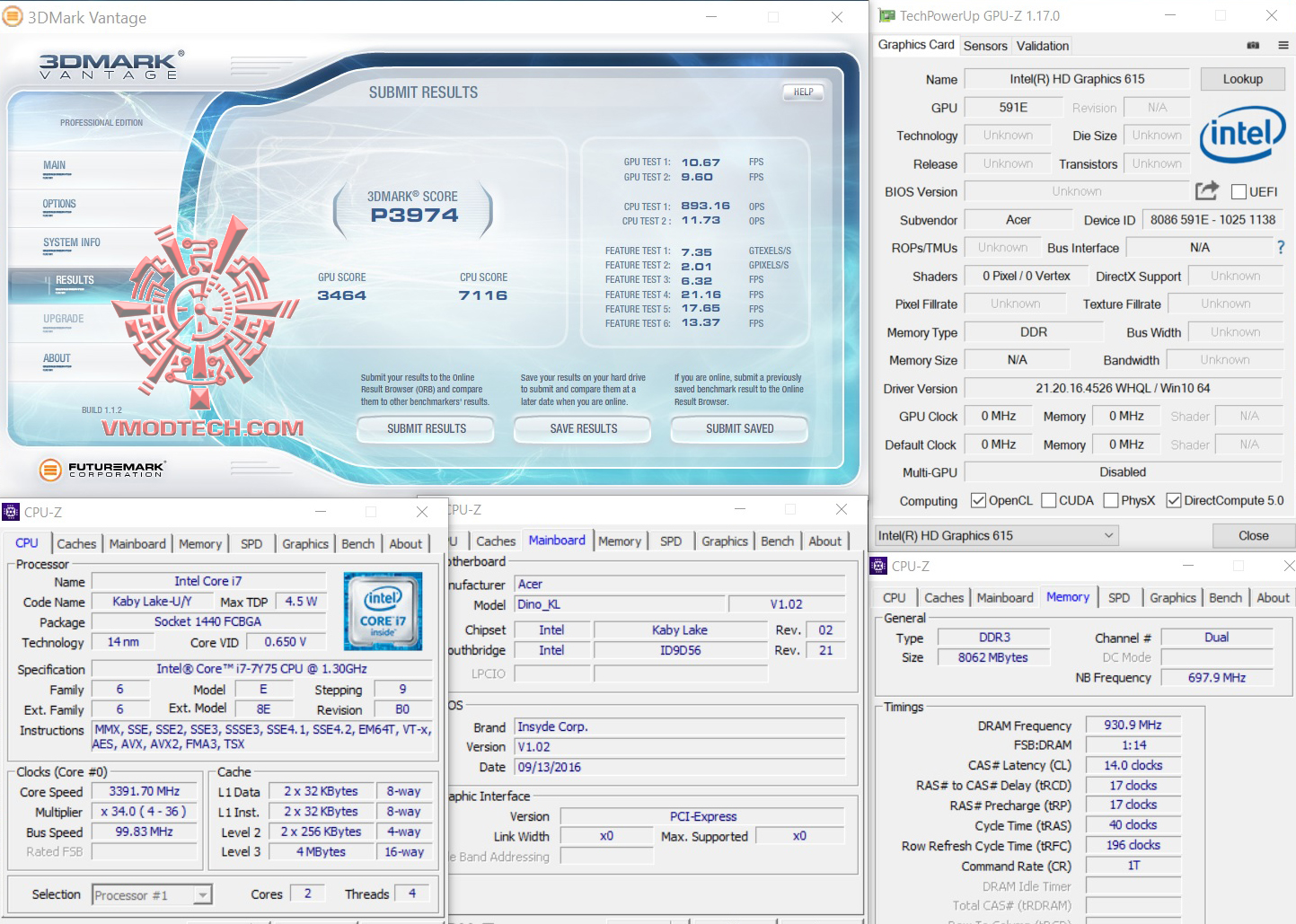Click the GPU-Z Name field showing Intel(R) HD Graphics 615
Viewport: 1296px width, 924px height.
tap(1077, 79)
